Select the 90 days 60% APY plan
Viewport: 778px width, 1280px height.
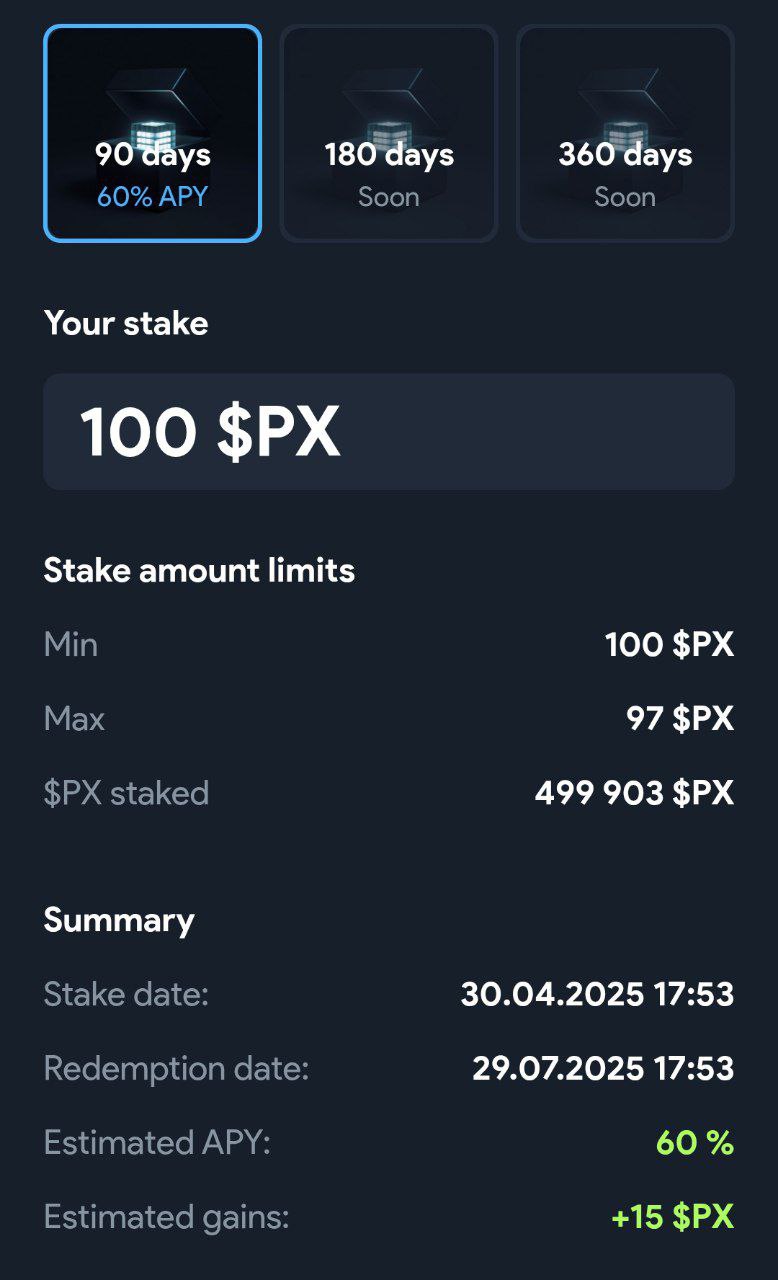click(152, 133)
